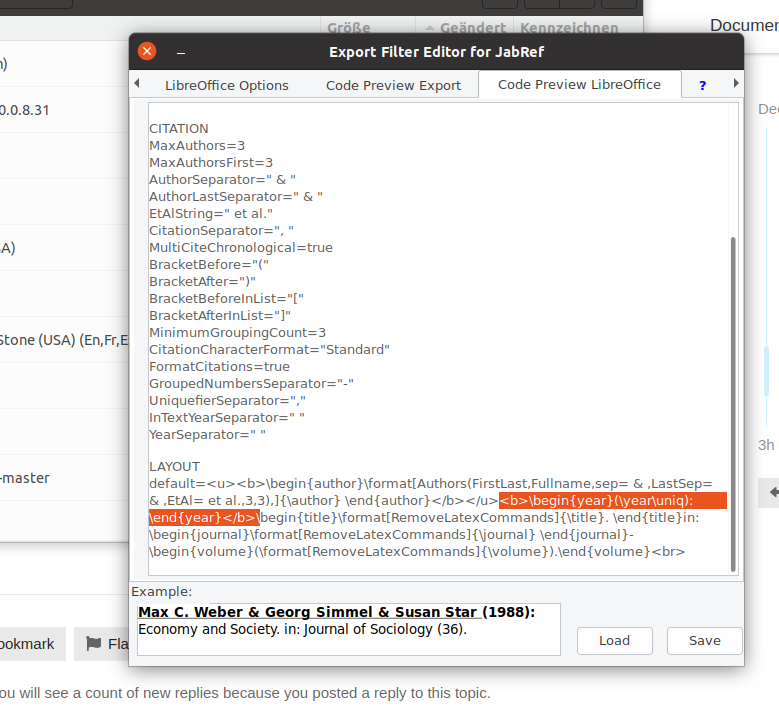The image size is (779, 708).
Task: Click Kennzeichnen column header in file manager
Action: coord(569,27)
